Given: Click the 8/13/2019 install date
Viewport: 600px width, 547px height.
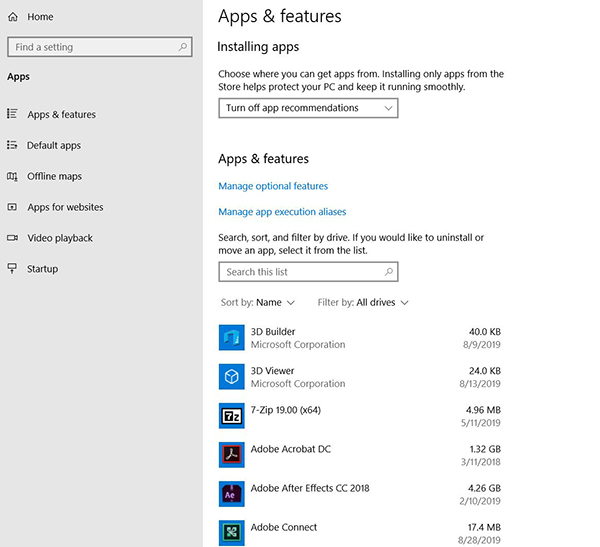Looking at the screenshot, I should pos(480,384).
